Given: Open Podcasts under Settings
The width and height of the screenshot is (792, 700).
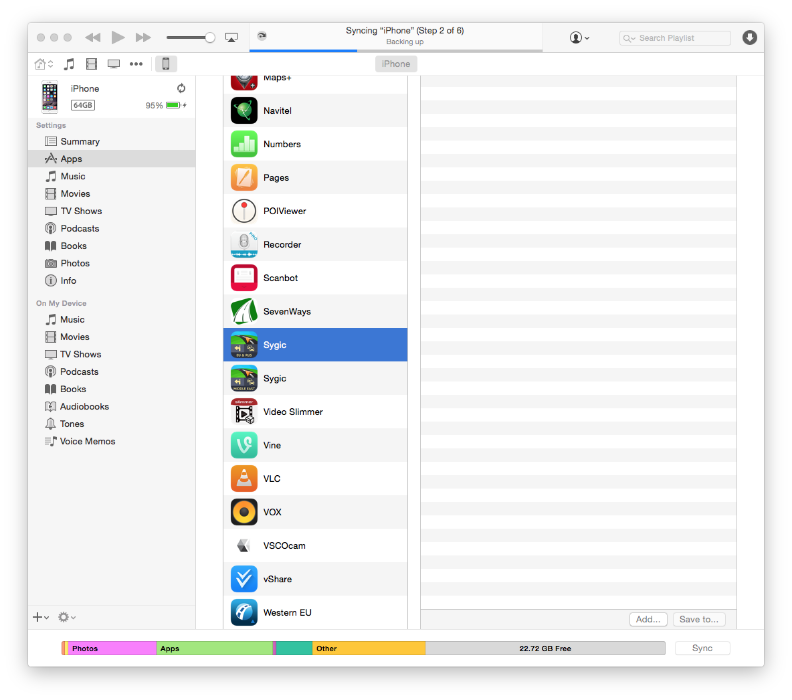Looking at the screenshot, I should (x=112, y=228).
